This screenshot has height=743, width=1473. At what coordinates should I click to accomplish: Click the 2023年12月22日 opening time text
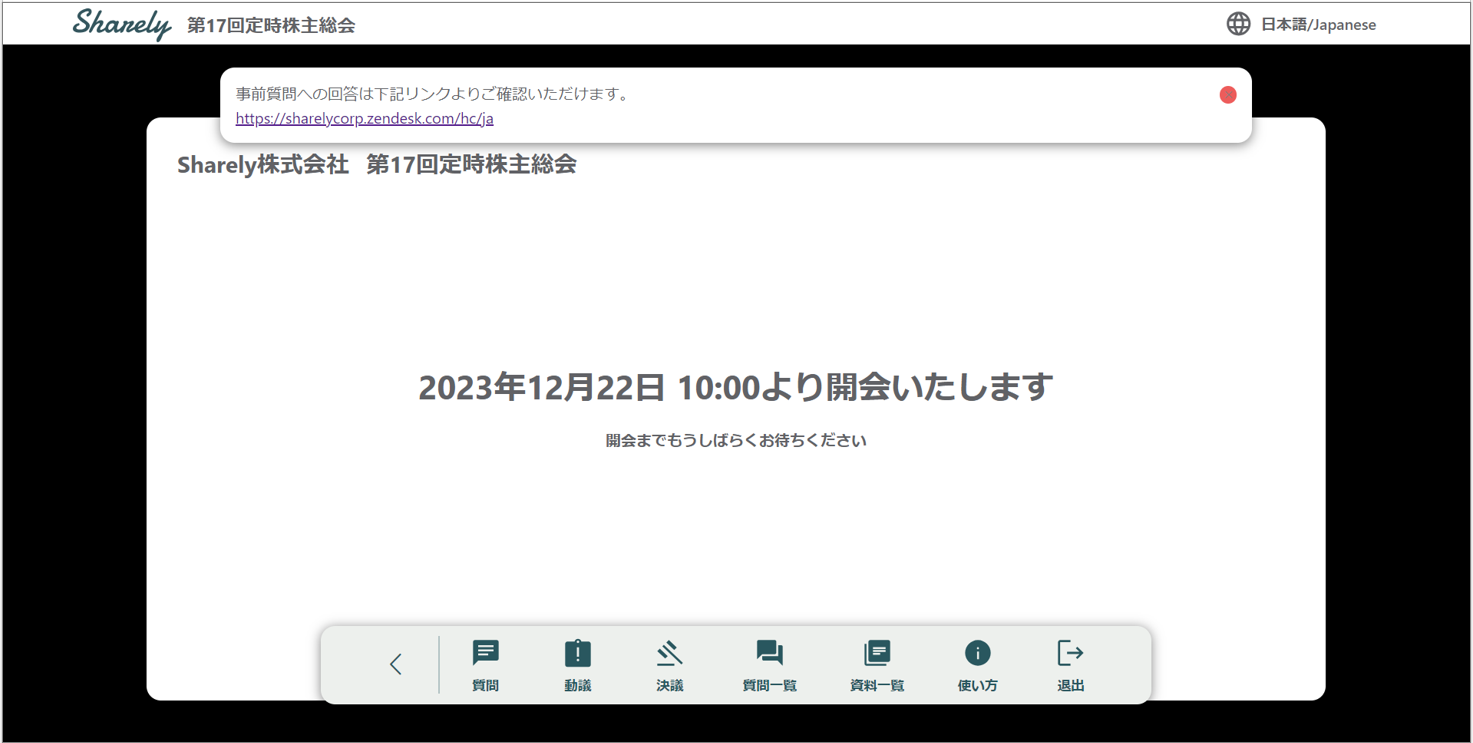[x=735, y=387]
